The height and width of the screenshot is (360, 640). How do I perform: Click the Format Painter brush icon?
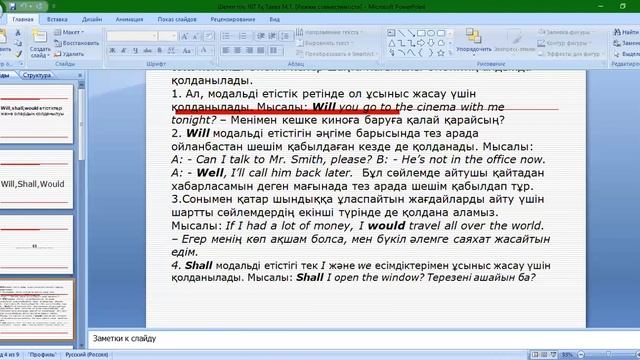(x=18, y=54)
